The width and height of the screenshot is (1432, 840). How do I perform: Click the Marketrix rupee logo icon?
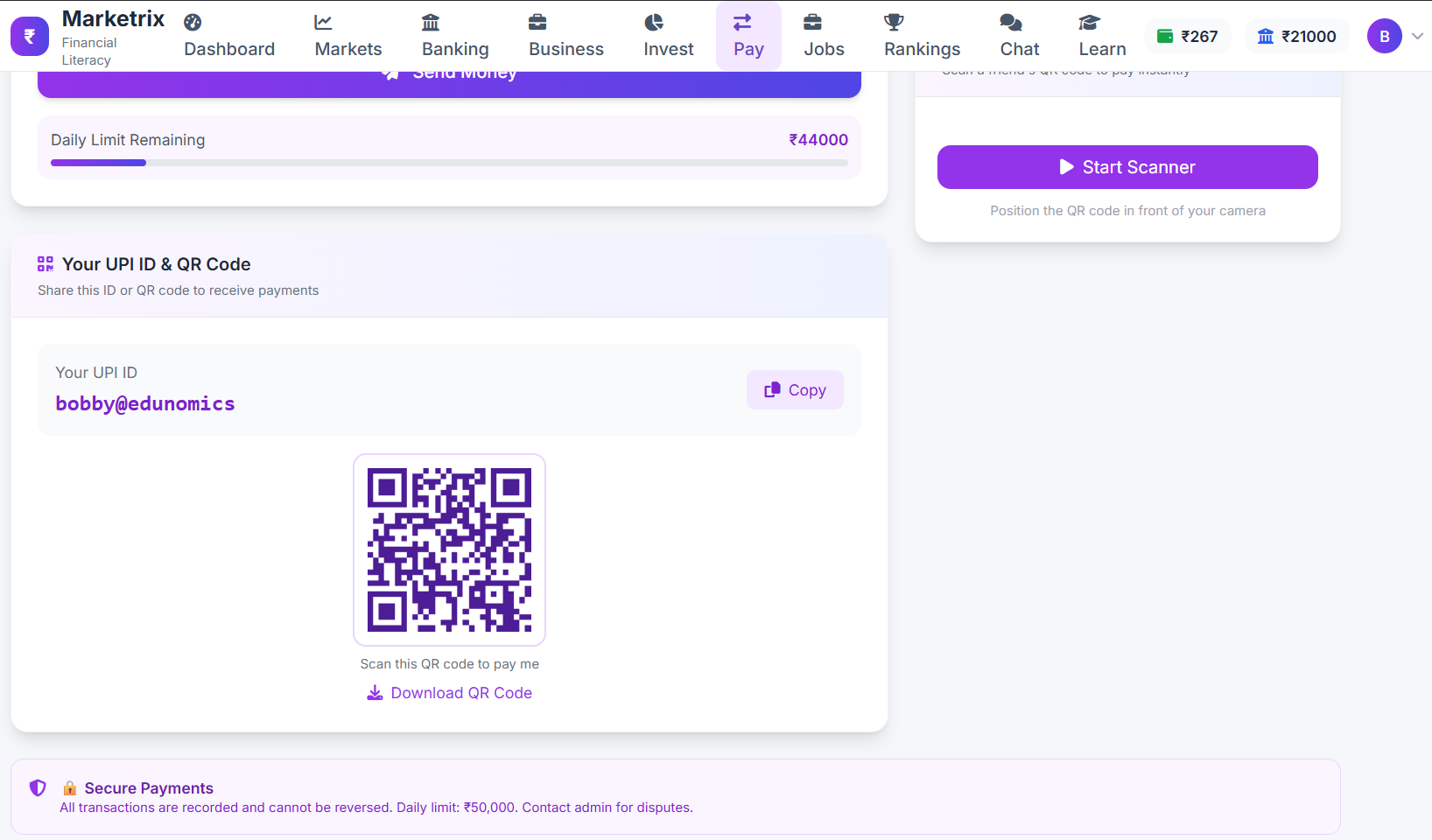click(x=30, y=36)
